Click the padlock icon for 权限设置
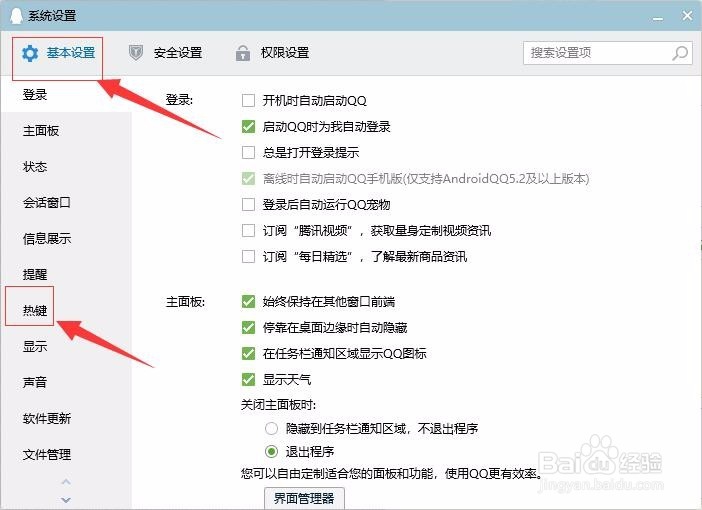 [x=243, y=53]
